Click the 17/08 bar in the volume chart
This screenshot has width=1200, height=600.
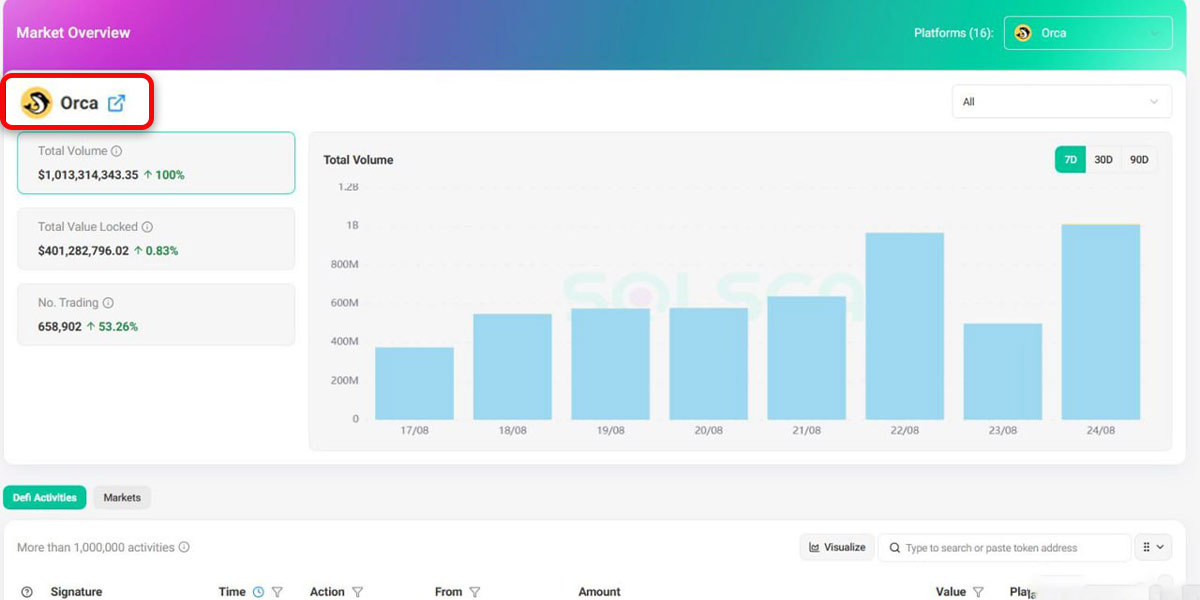pyautogui.click(x=414, y=383)
